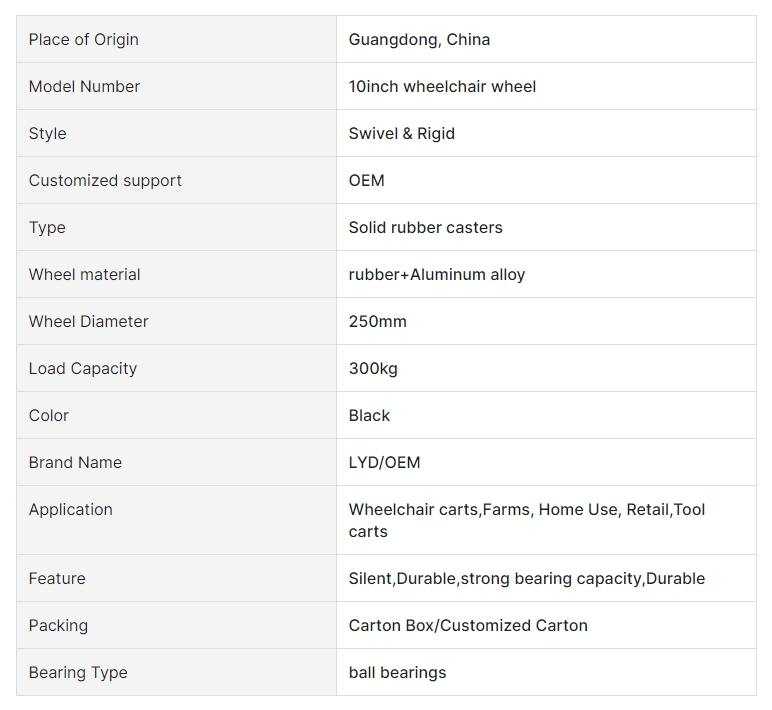Select the ball bearings value
This screenshot has width=772, height=710.
pyautogui.click(x=397, y=673)
